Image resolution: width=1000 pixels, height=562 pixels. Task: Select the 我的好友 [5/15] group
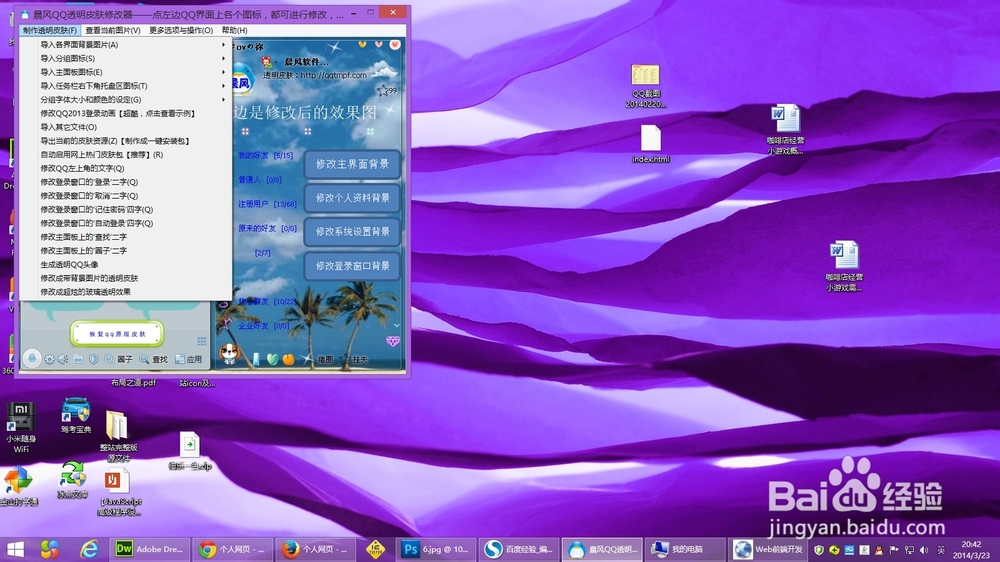[x=266, y=155]
